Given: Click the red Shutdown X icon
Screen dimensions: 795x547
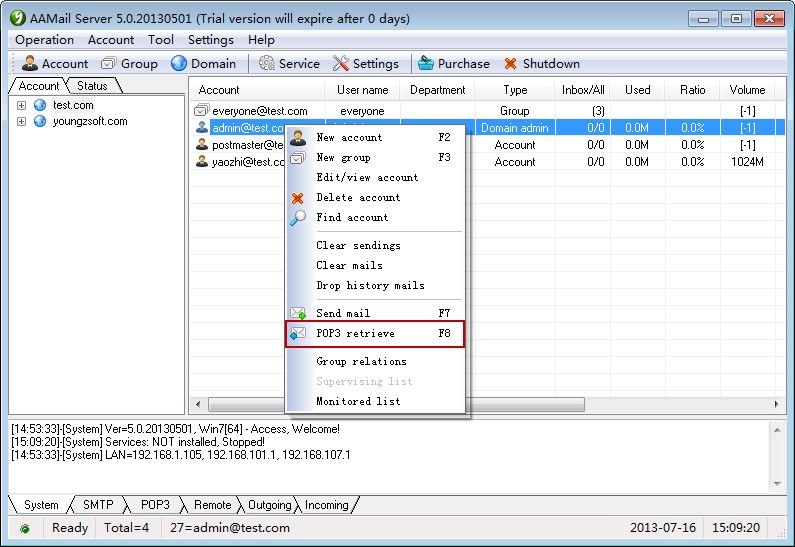Looking at the screenshot, I should coord(510,63).
